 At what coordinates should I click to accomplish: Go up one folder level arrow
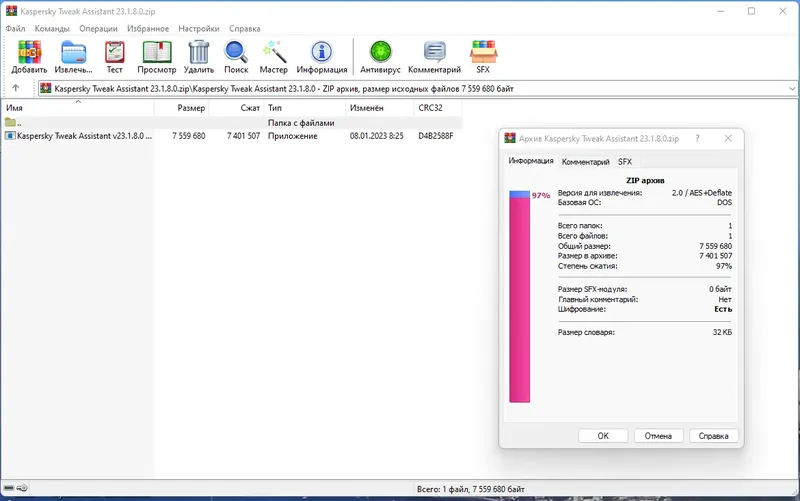coord(16,88)
